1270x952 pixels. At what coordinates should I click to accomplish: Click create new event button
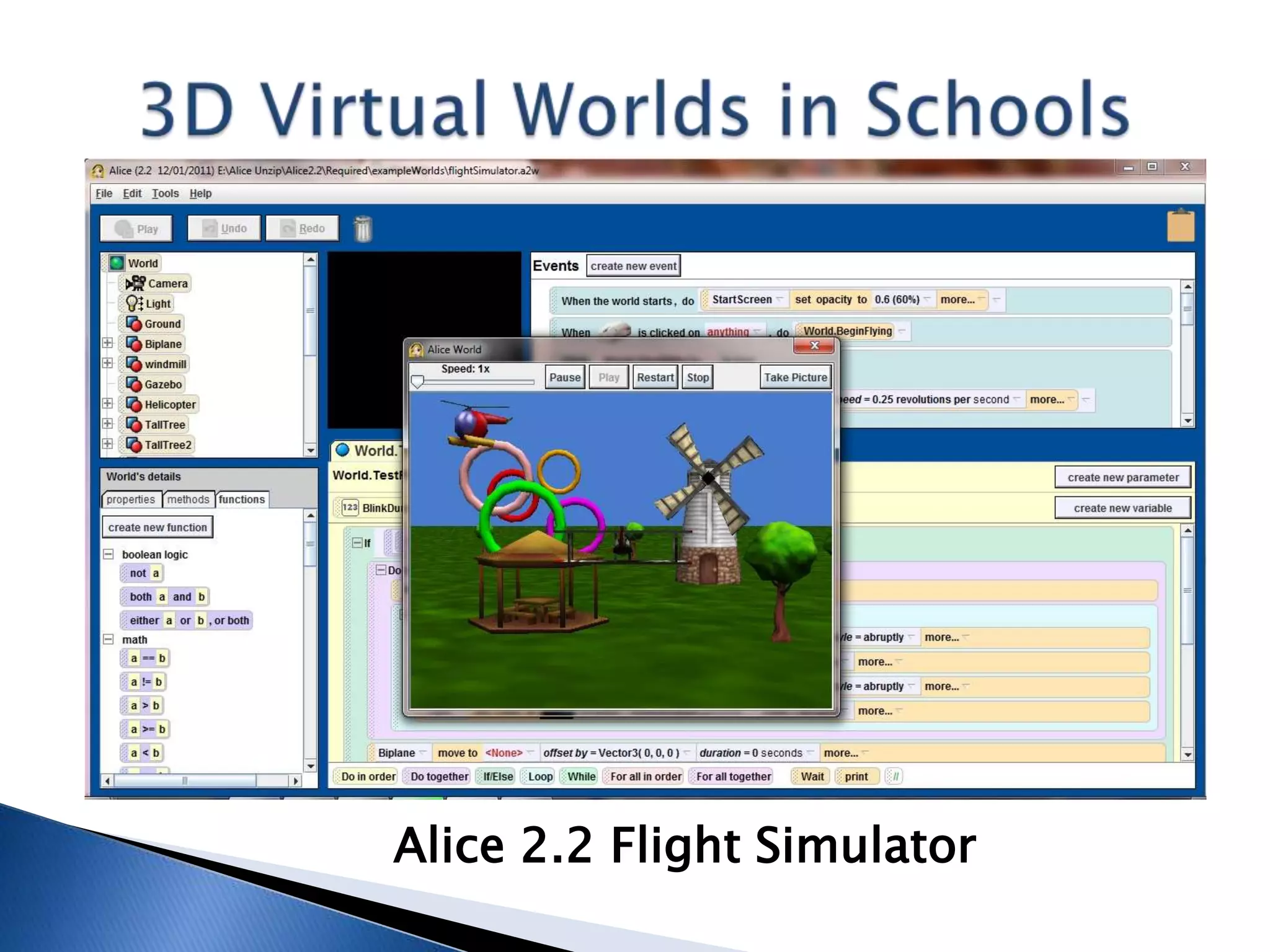tap(633, 266)
